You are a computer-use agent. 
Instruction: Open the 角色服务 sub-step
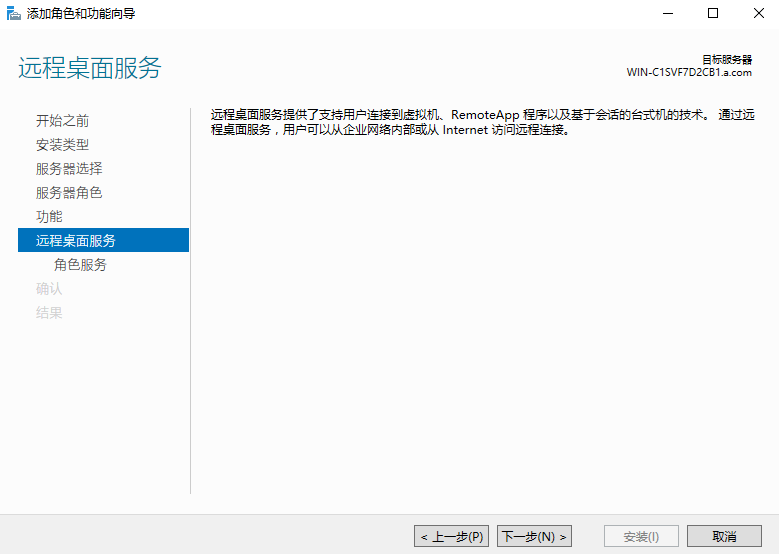coord(80,264)
